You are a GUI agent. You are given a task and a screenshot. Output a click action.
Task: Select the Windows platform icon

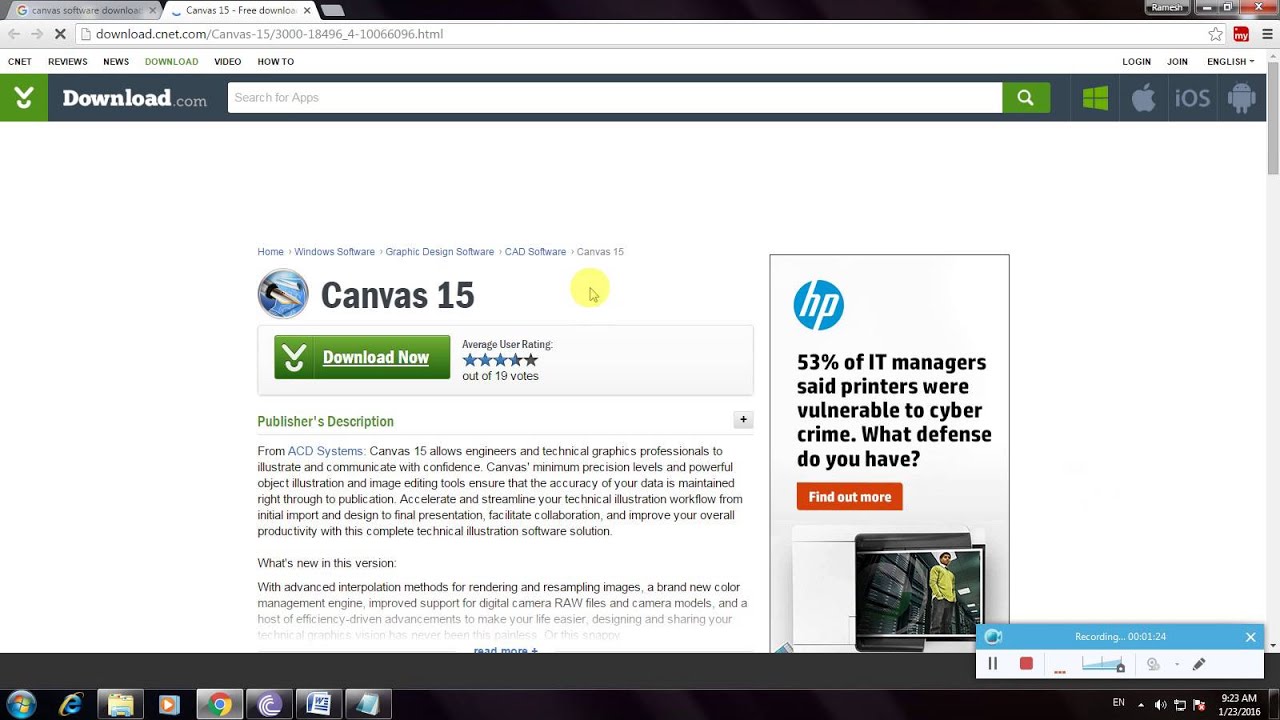[1095, 98]
